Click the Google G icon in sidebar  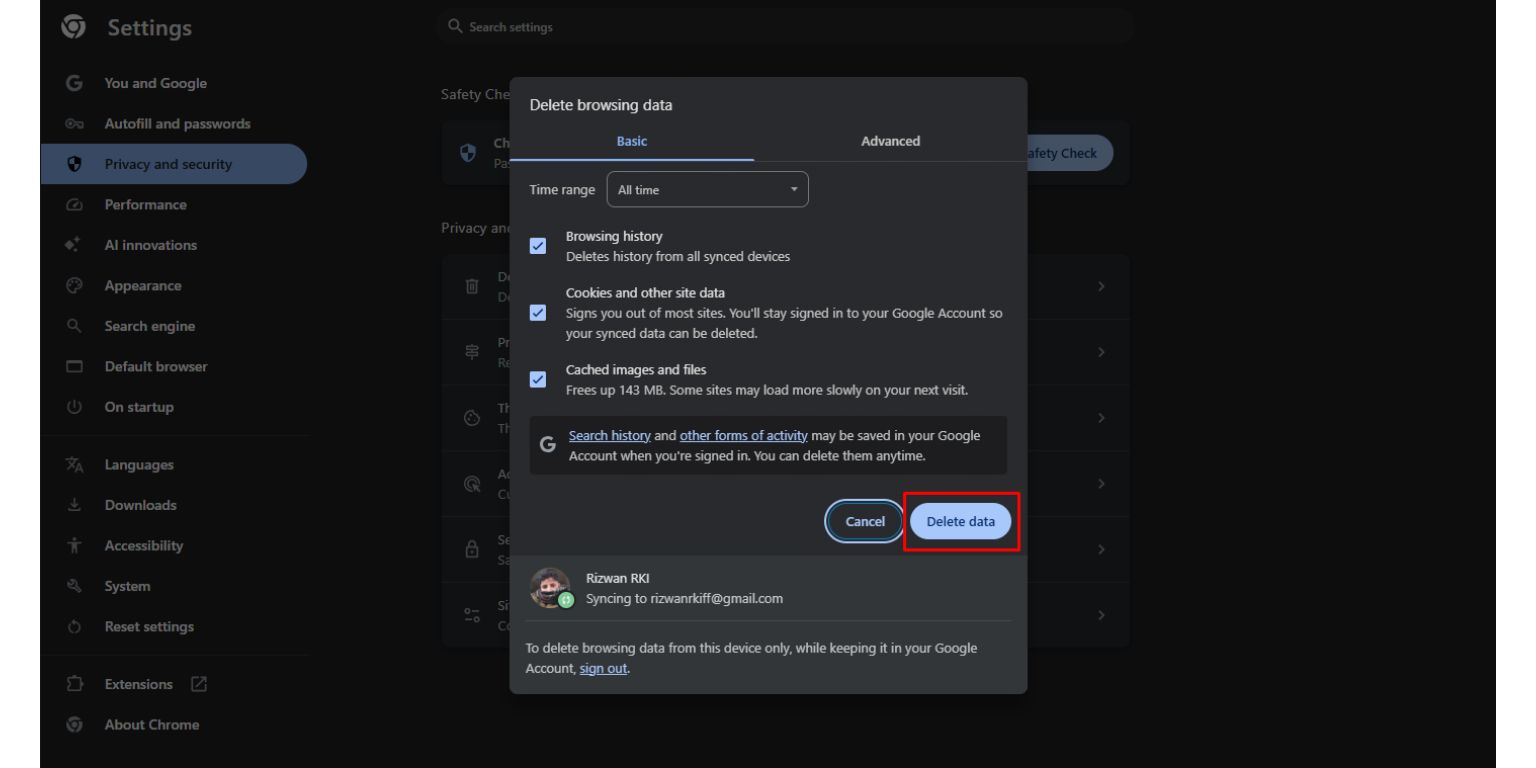[73, 84]
